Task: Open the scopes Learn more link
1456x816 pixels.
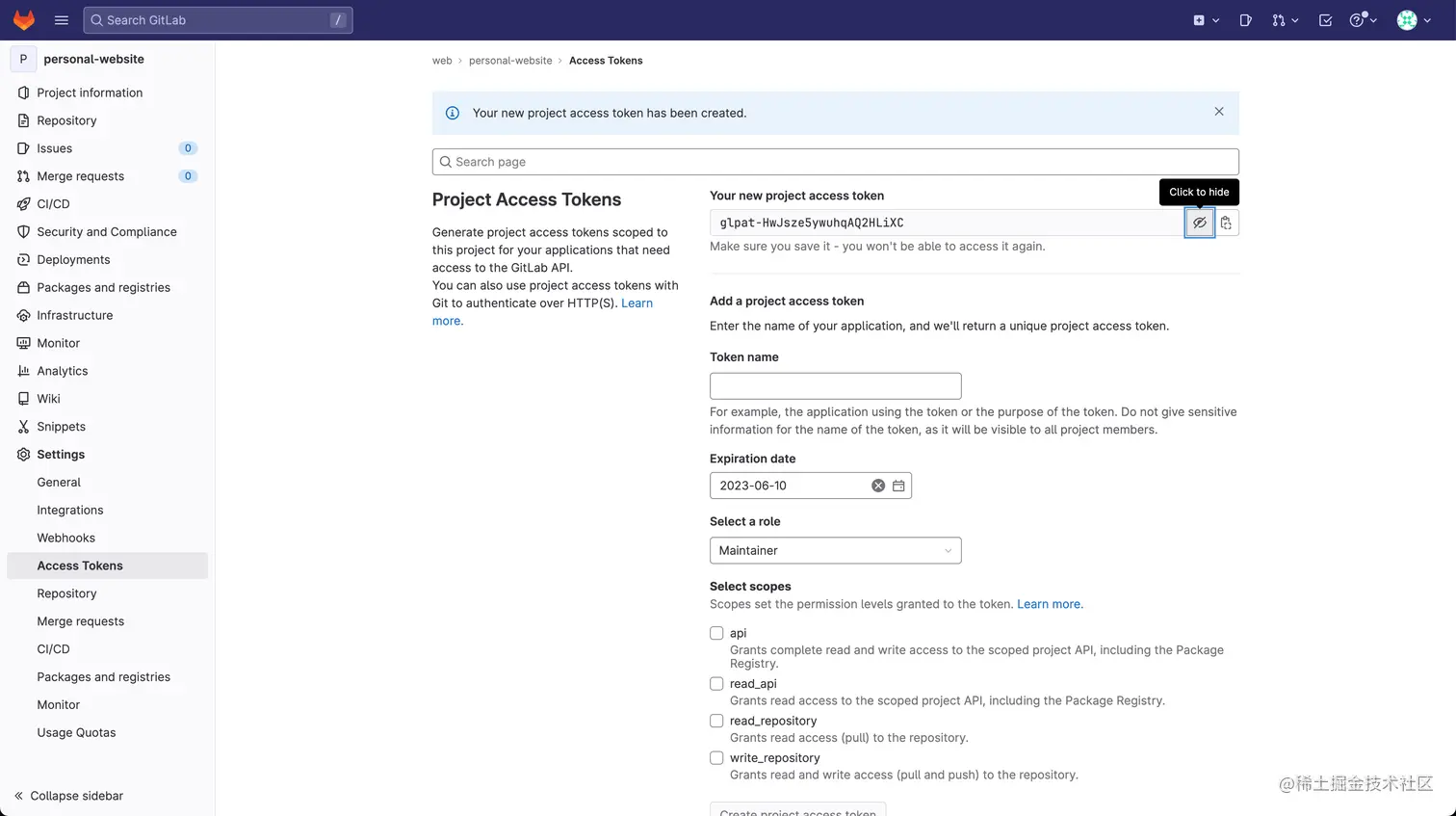Action: pyautogui.click(x=1050, y=604)
